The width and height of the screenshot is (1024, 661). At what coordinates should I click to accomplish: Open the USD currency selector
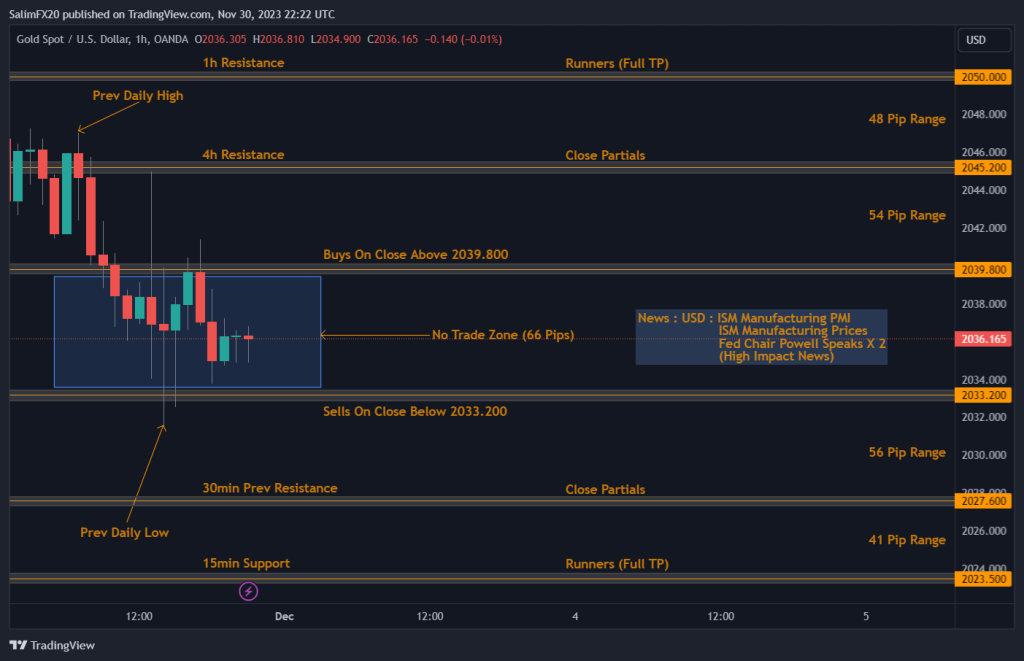coord(984,40)
